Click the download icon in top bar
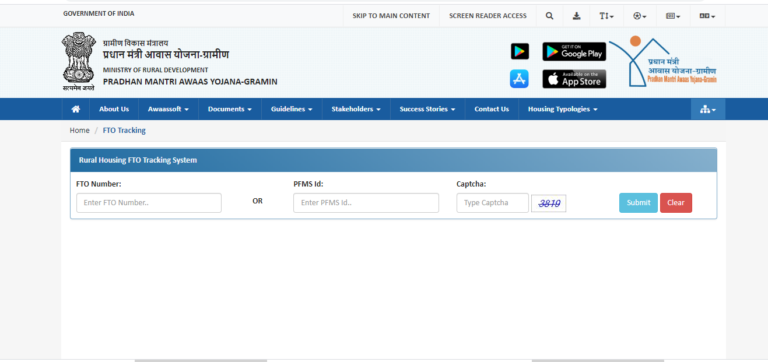The image size is (768, 362). [576, 16]
